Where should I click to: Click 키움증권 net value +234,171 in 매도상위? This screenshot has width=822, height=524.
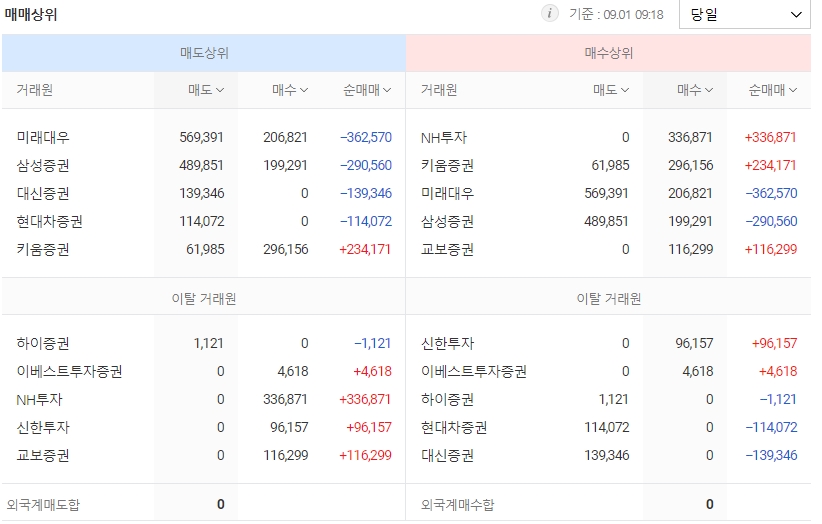point(365,249)
